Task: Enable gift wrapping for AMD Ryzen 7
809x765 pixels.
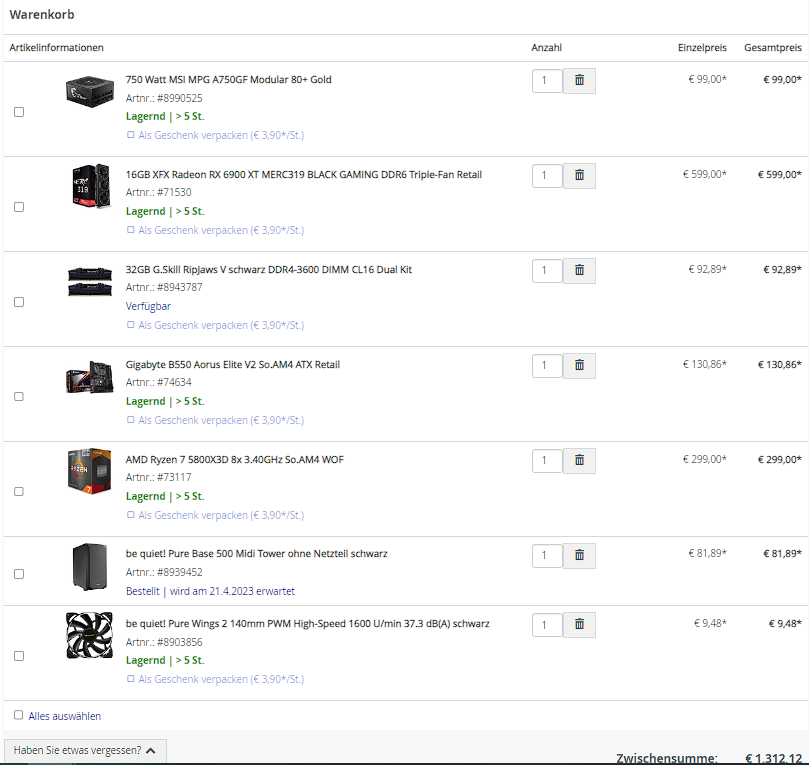Action: [131, 515]
